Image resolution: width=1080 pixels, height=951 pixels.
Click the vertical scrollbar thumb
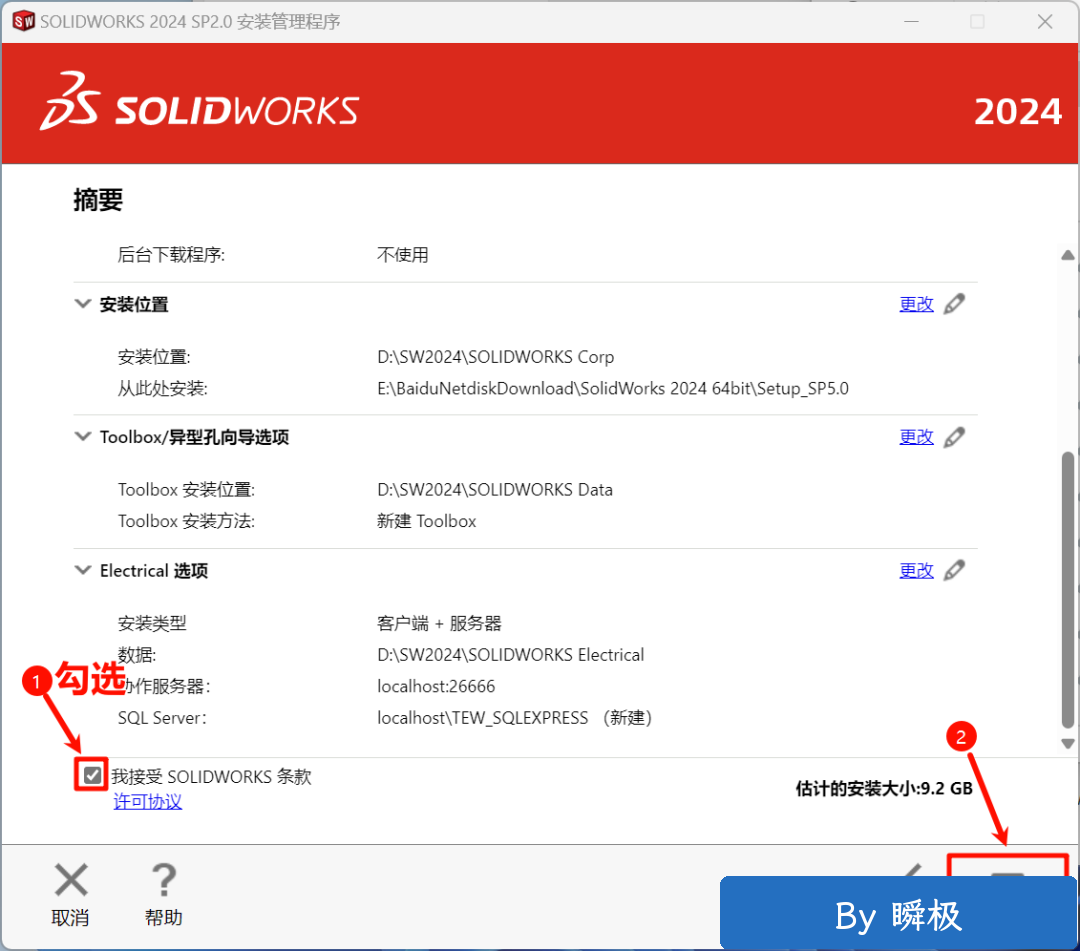coord(1067,590)
